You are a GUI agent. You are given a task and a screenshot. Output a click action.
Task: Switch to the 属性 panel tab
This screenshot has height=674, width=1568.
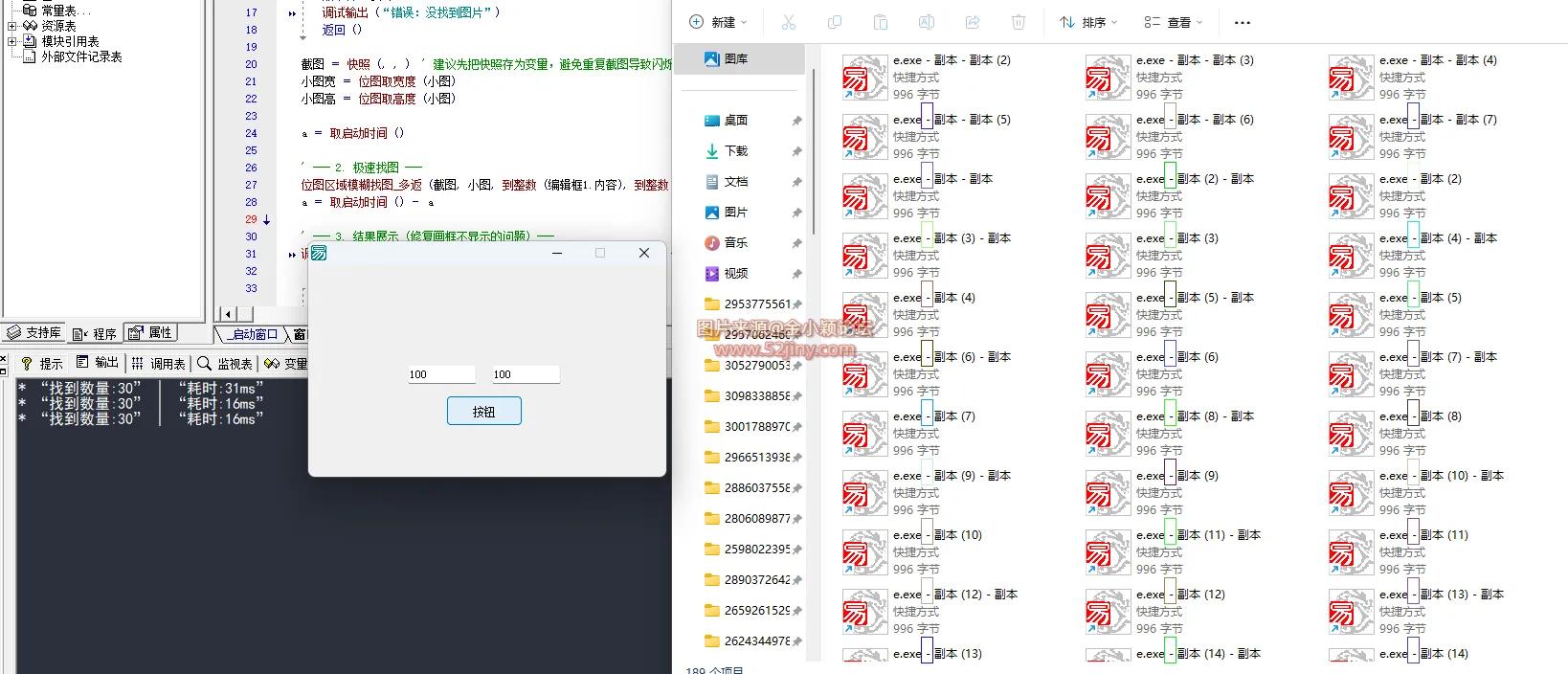click(x=150, y=333)
